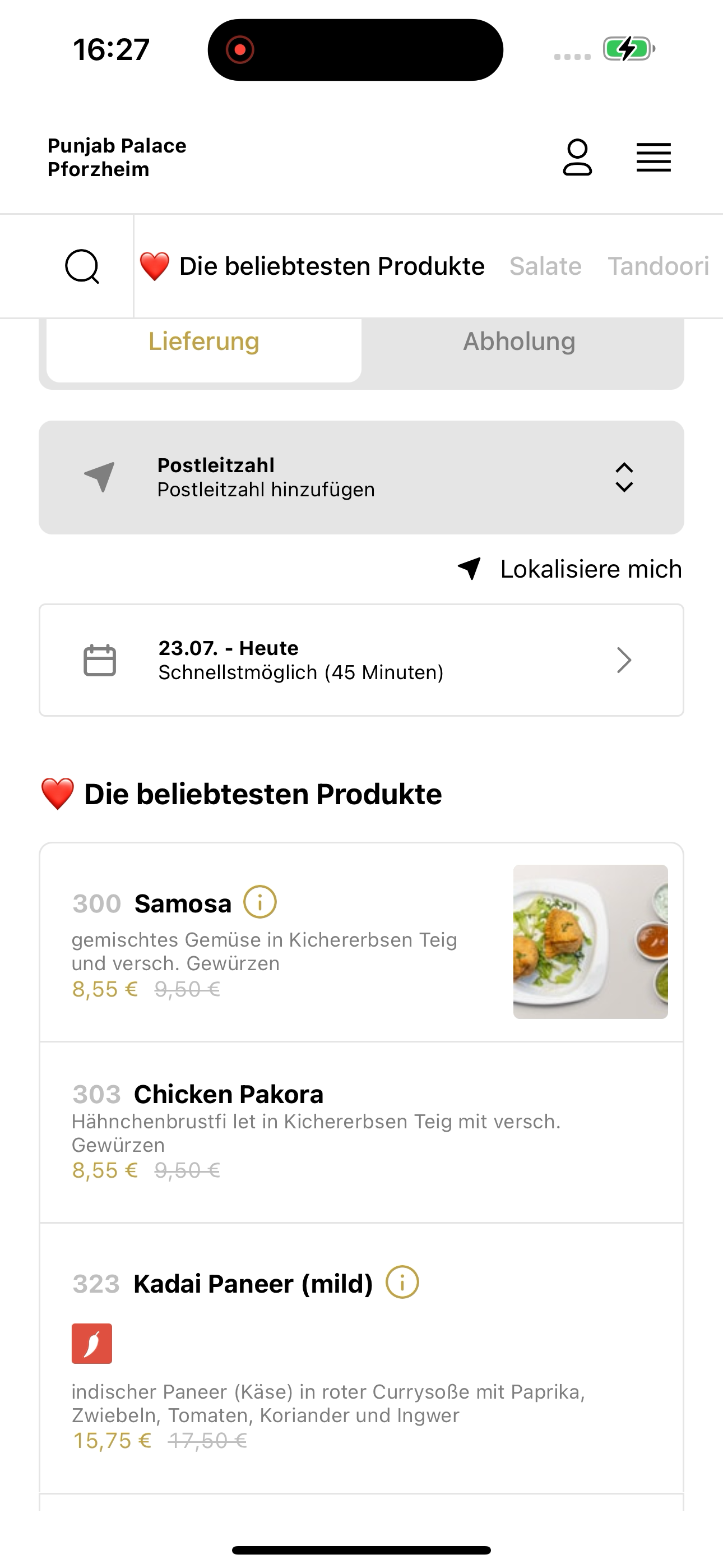Tap the red chili spiciness icon
This screenshot has width=723, height=1568.
point(92,1343)
